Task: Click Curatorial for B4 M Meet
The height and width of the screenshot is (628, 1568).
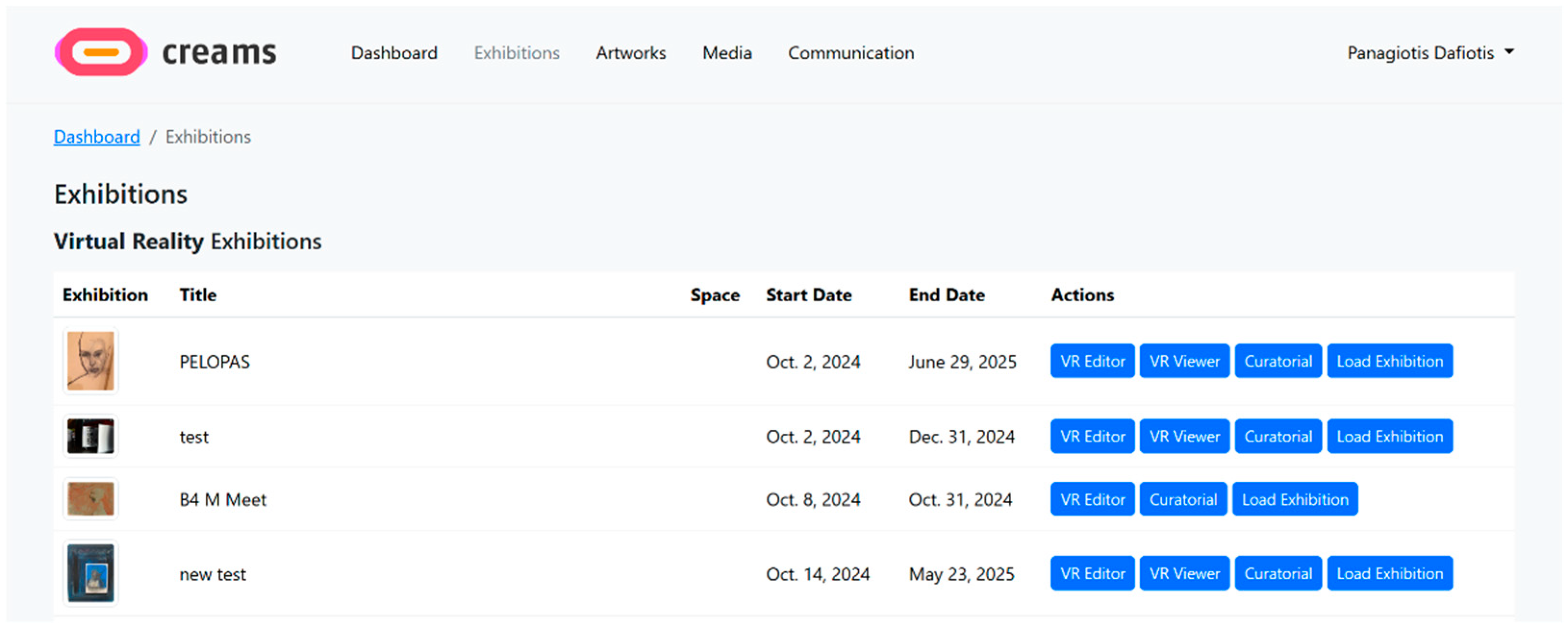Action: point(1183,500)
